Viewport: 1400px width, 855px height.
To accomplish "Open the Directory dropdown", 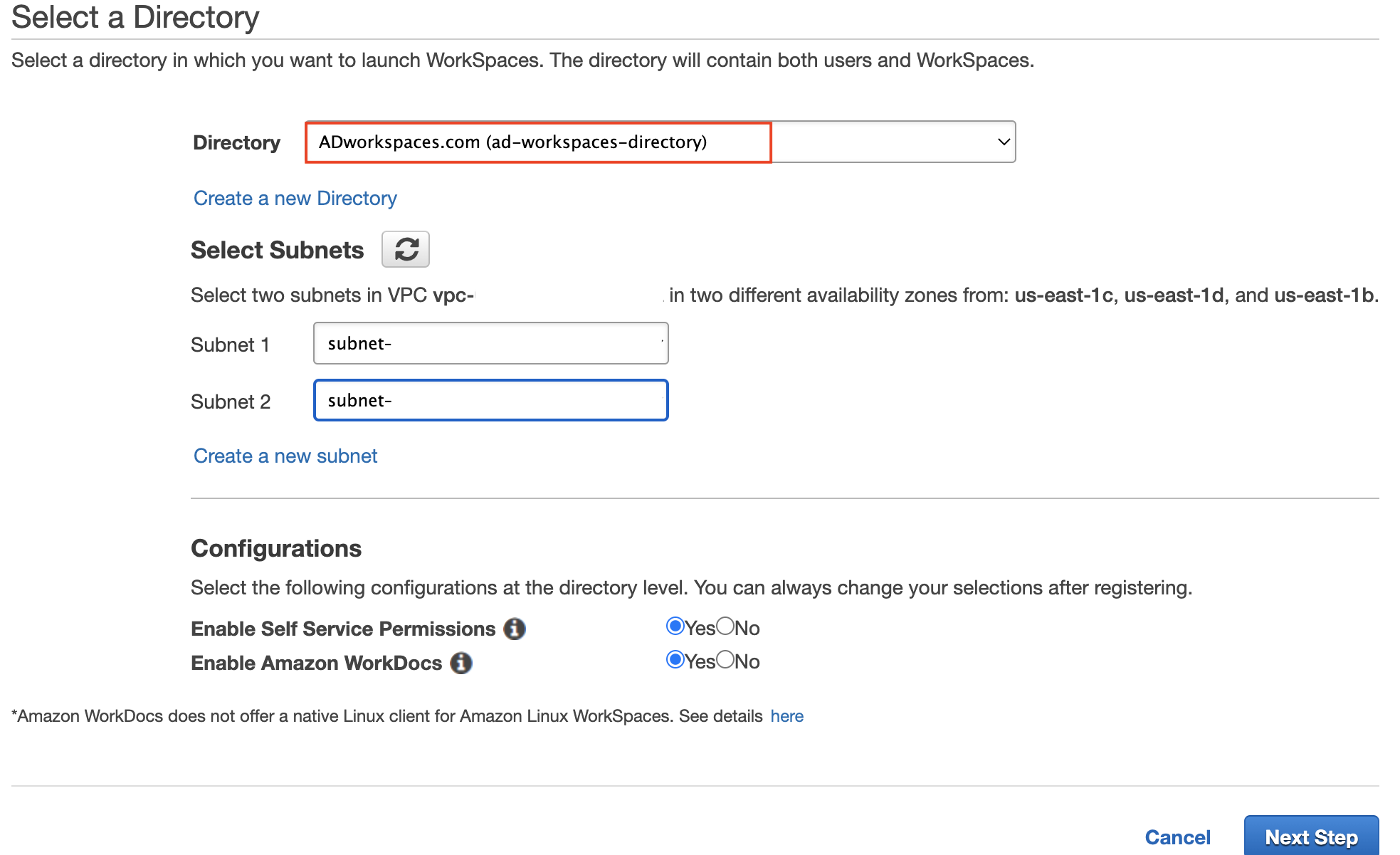I will coord(660,142).
